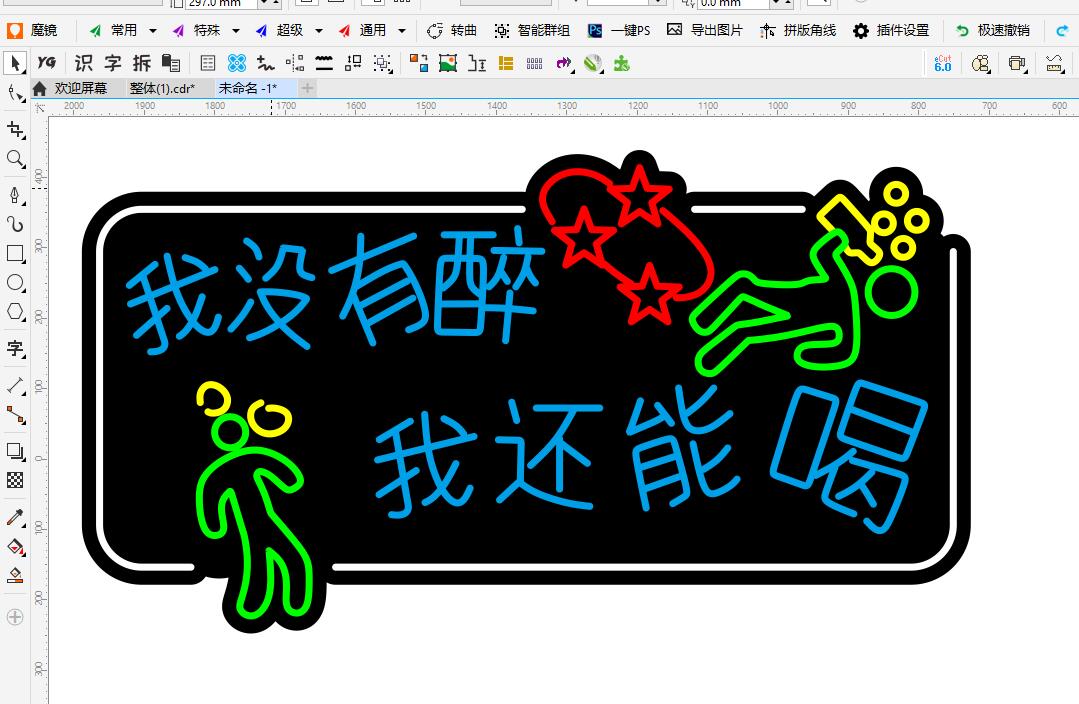Click the 拆 split icon
The height and width of the screenshot is (704, 1079).
click(142, 63)
